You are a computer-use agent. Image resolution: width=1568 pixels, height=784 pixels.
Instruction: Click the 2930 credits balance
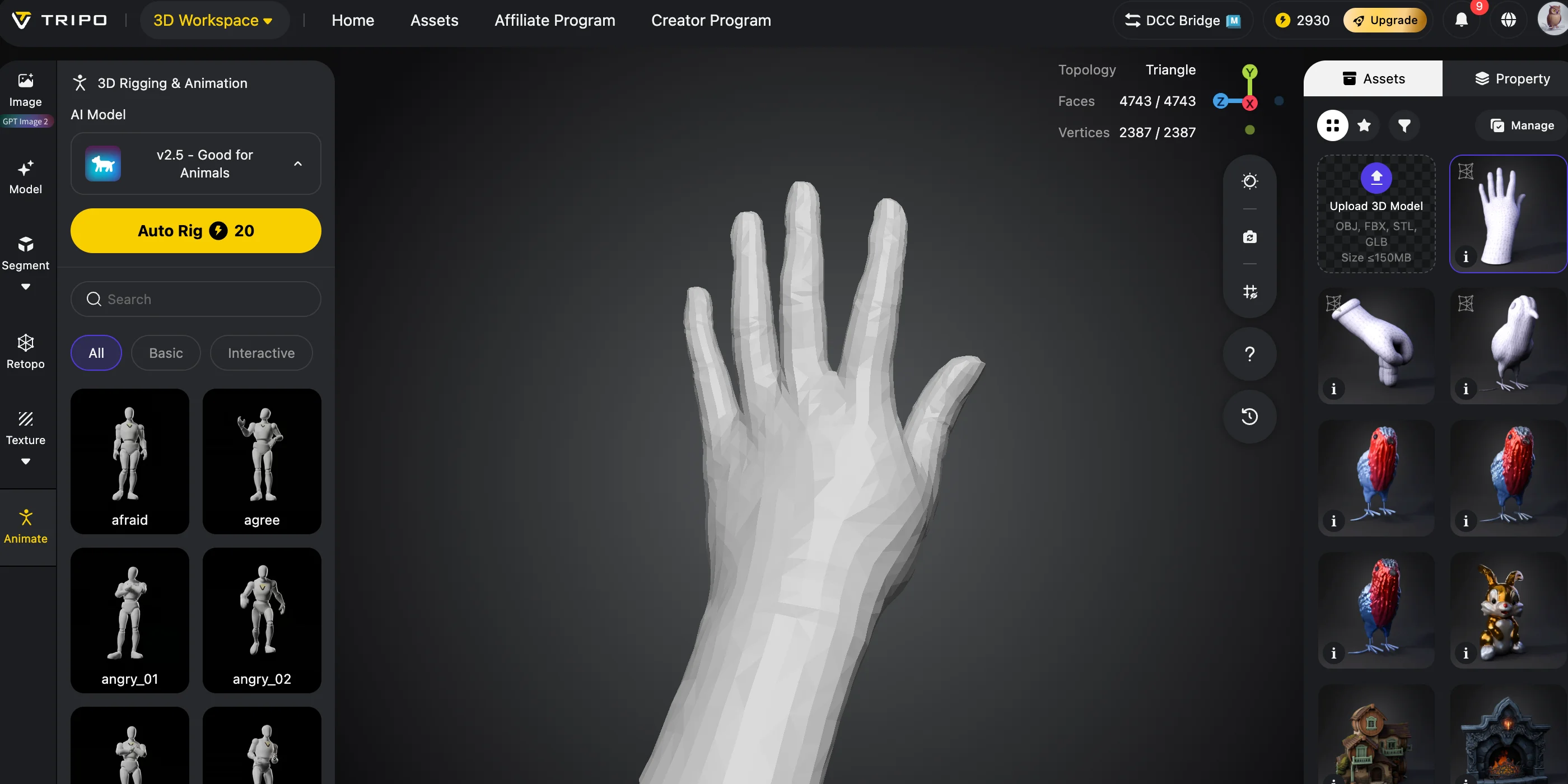1302,20
